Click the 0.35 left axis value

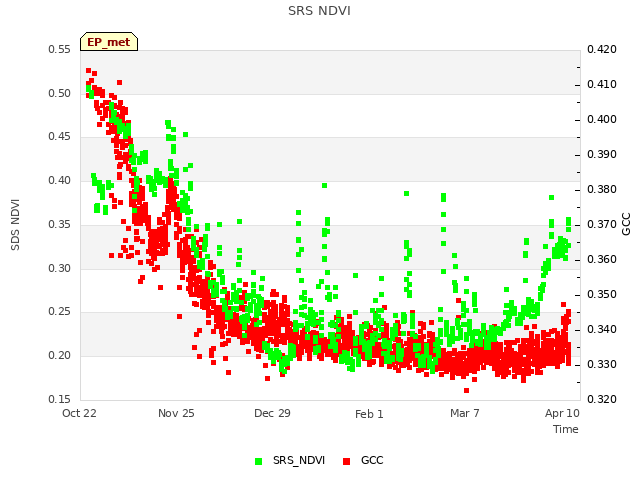60,224
